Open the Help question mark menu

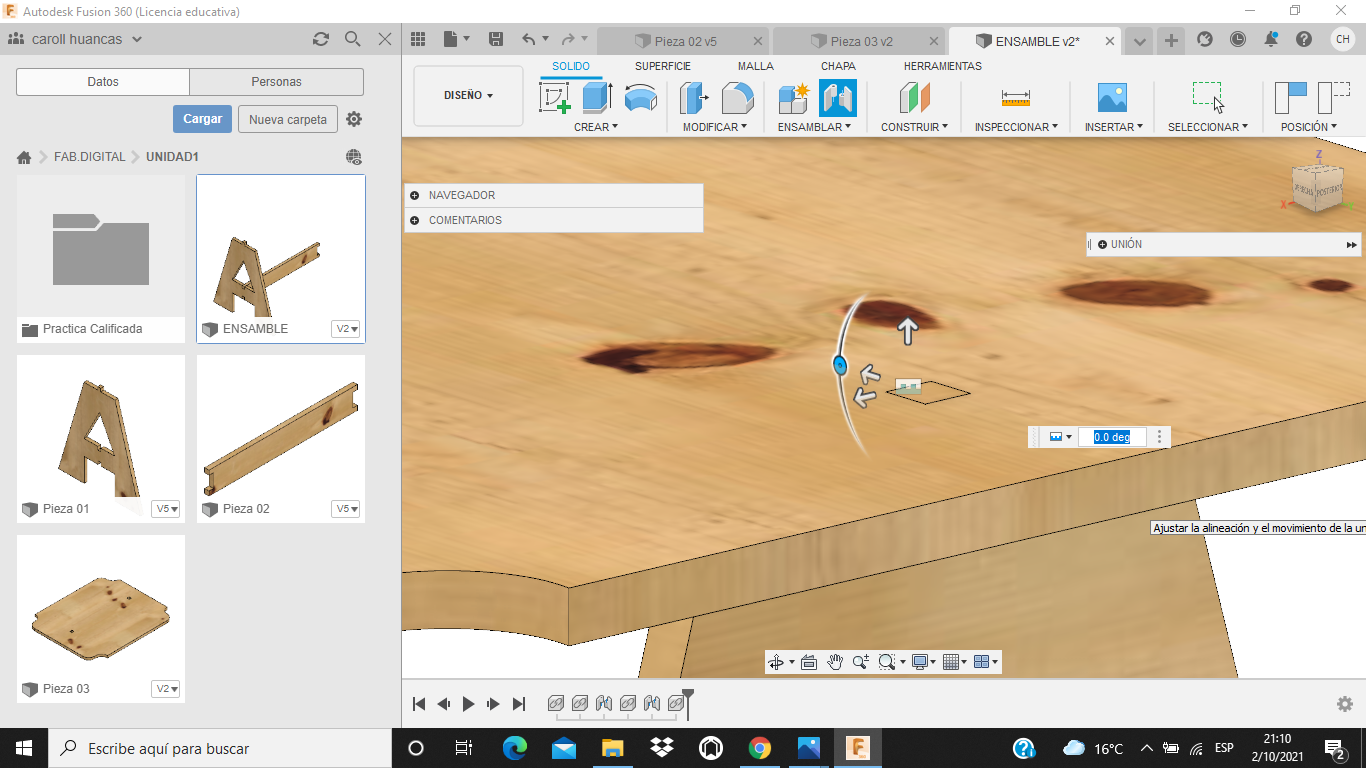click(x=1304, y=40)
